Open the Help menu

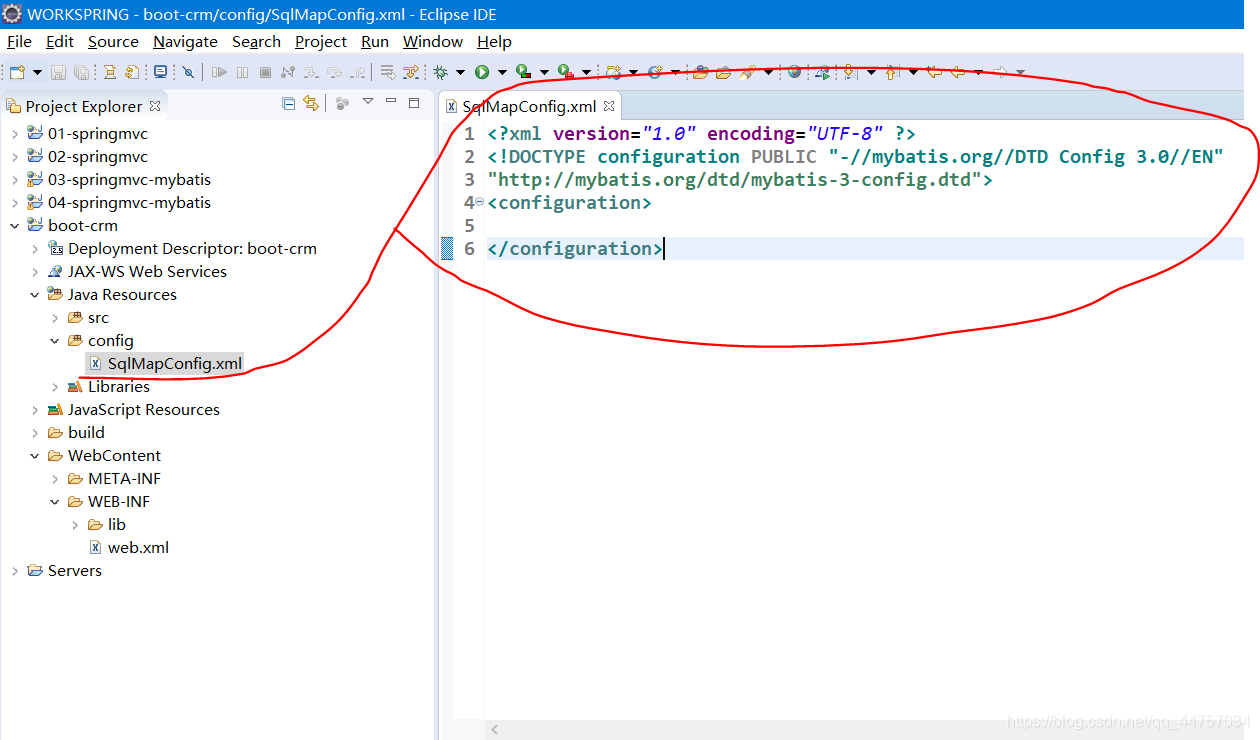coord(494,41)
